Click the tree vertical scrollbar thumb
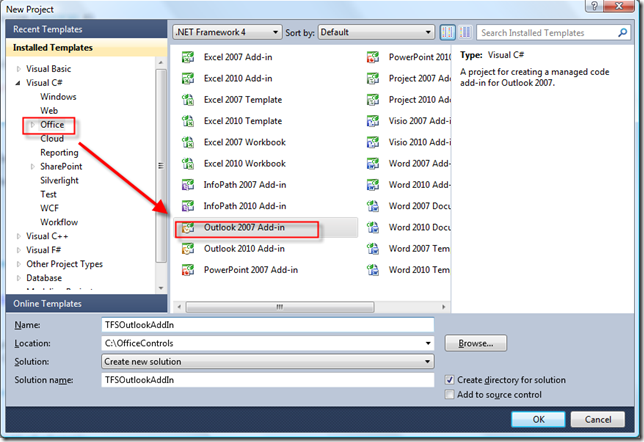This screenshot has height=442, width=644. [x=161, y=166]
